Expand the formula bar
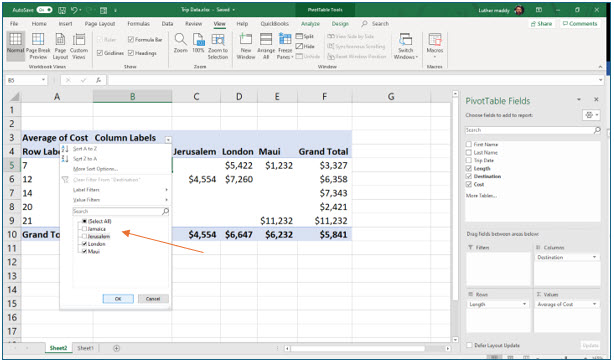 (601, 80)
